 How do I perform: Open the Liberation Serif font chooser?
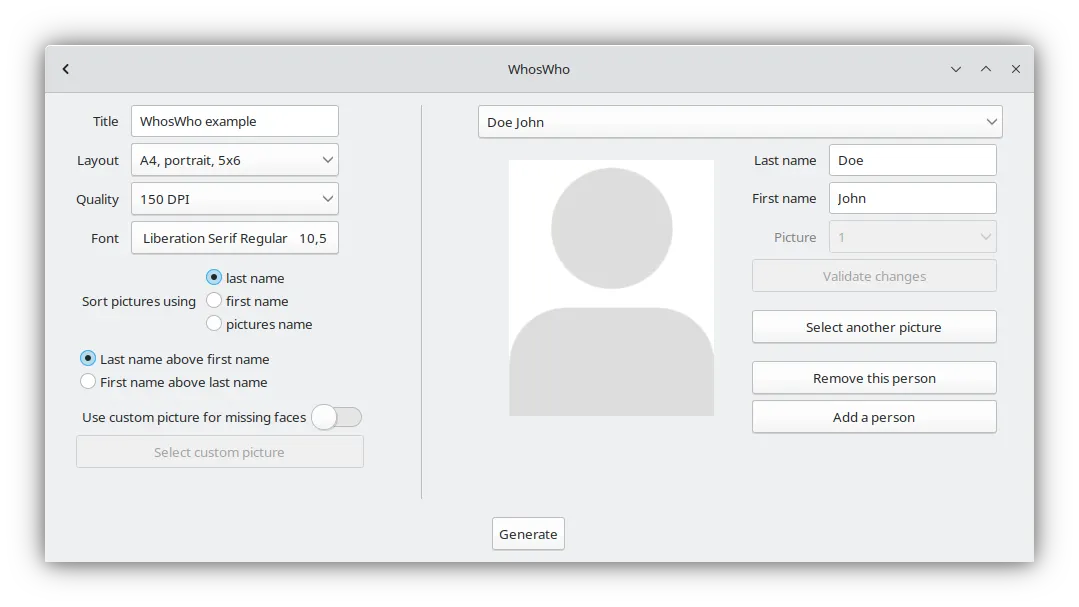click(235, 238)
